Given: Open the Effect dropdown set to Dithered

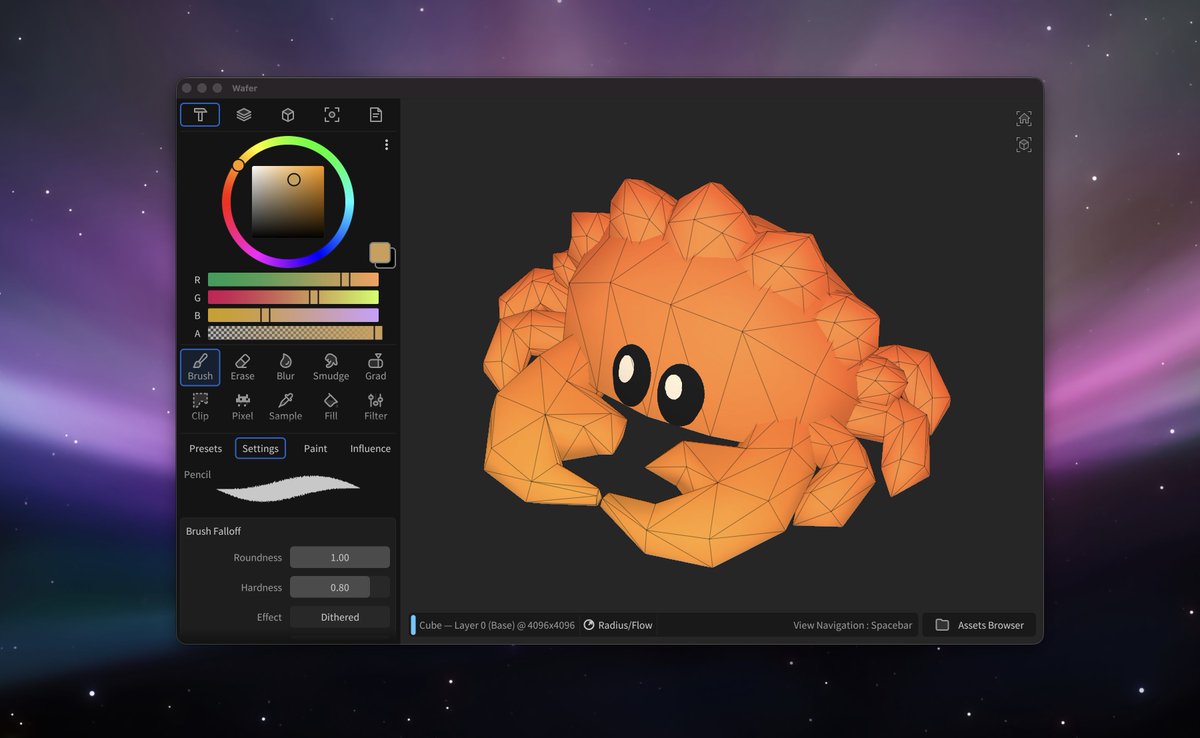Looking at the screenshot, I should (340, 617).
